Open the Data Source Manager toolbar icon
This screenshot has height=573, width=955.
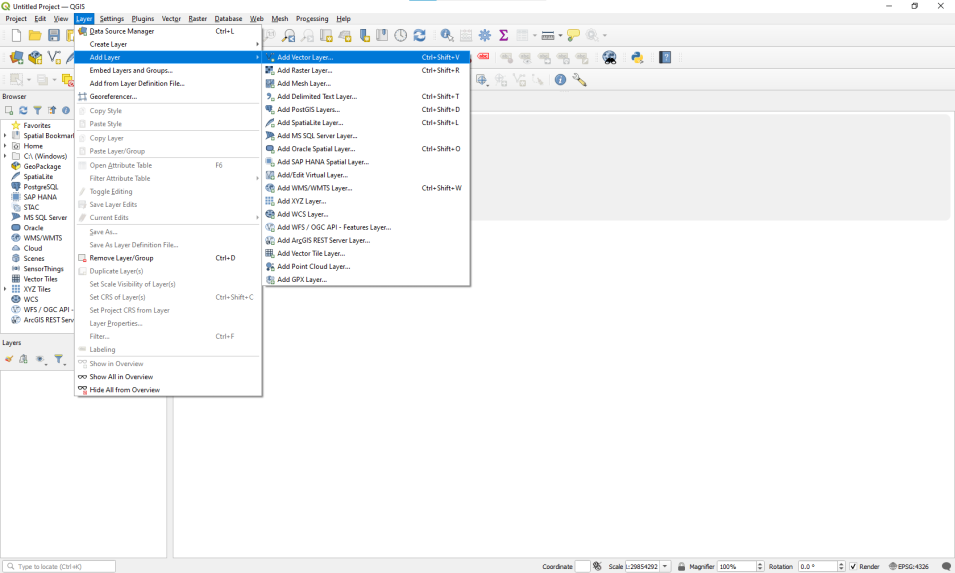(x=16, y=58)
